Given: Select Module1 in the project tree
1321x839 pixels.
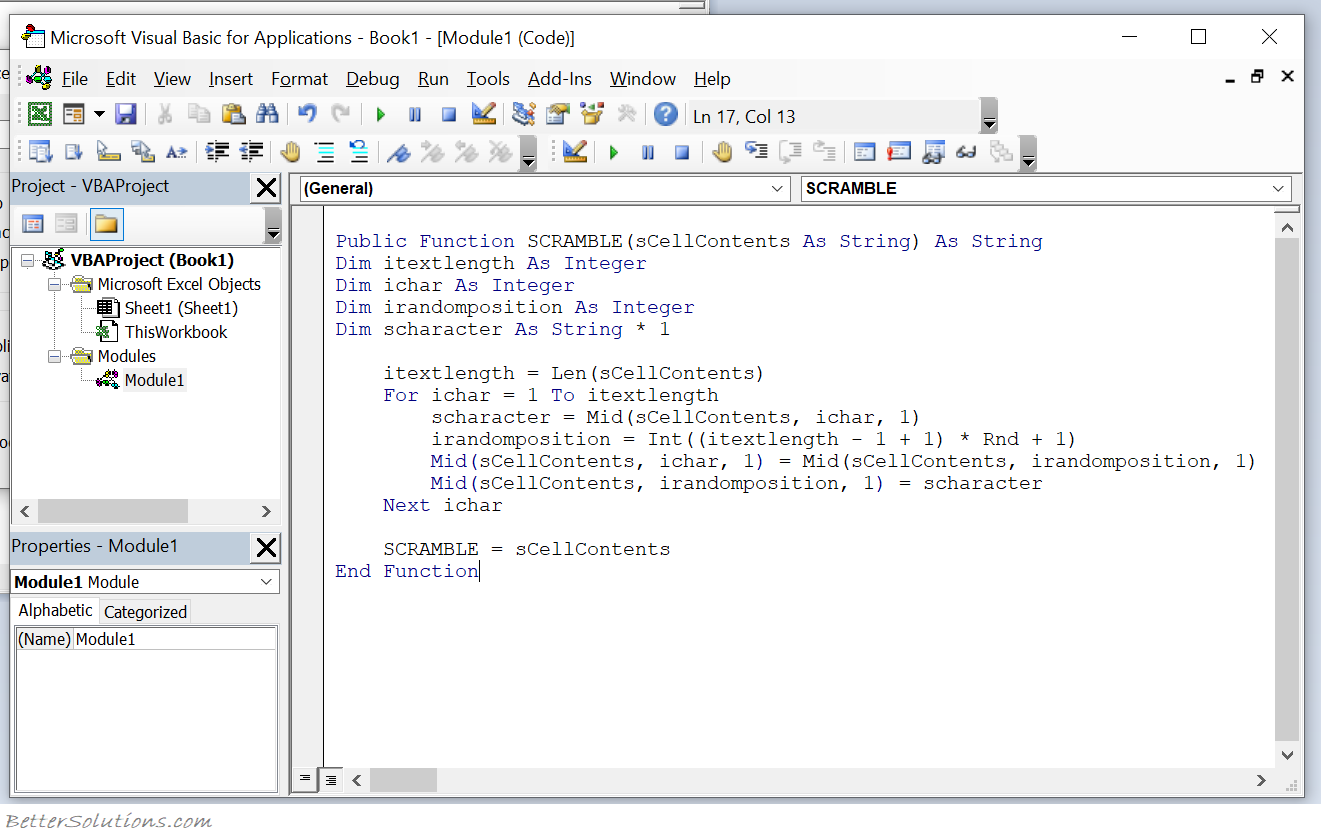Looking at the screenshot, I should click(x=154, y=380).
